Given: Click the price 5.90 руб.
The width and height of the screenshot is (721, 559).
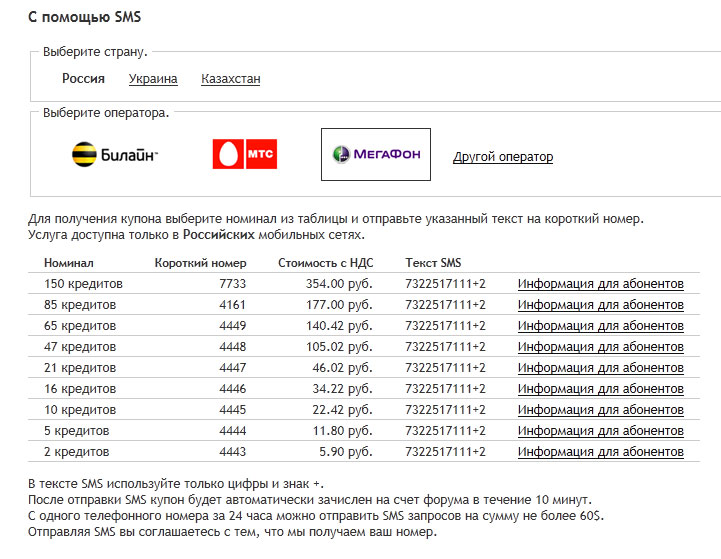Looking at the screenshot, I should [x=346, y=452].
